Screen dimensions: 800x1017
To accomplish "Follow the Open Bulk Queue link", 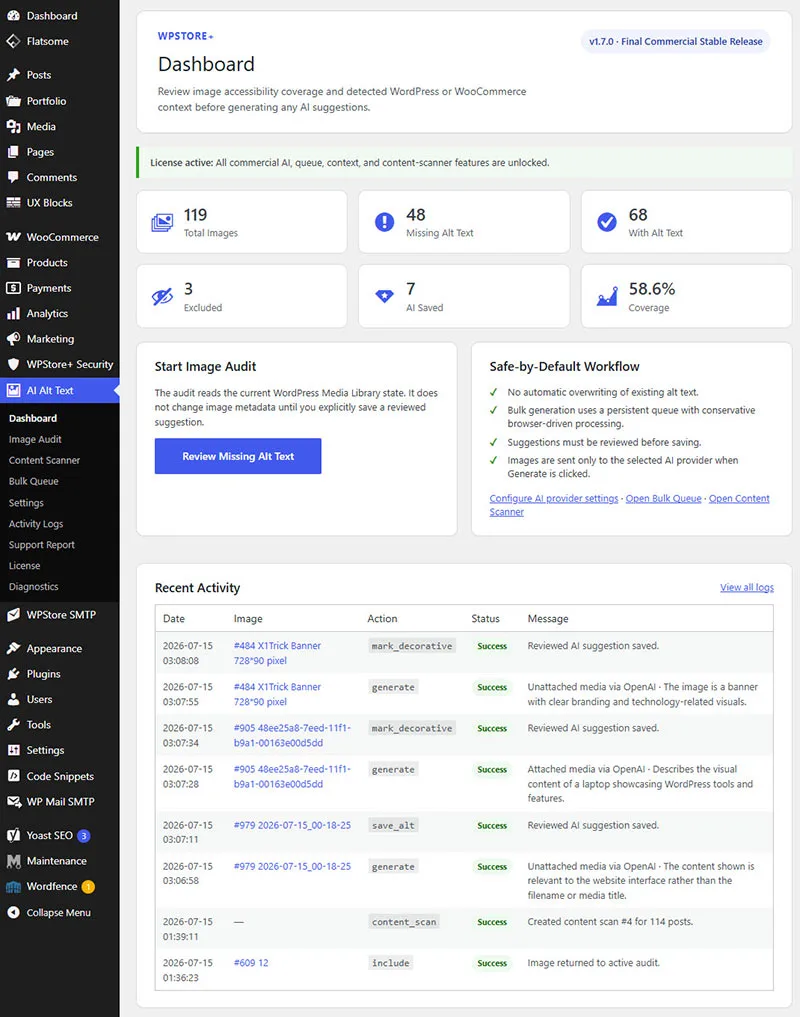I will click(x=663, y=498).
